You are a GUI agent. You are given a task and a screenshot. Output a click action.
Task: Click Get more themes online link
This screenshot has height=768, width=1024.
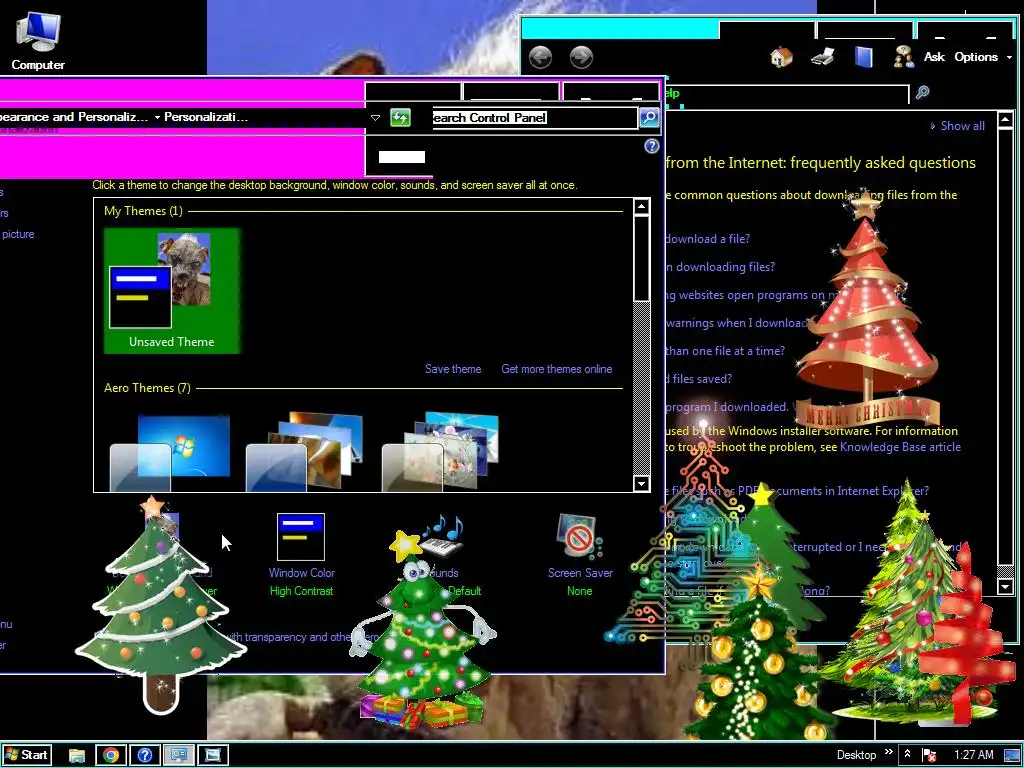[x=556, y=369]
